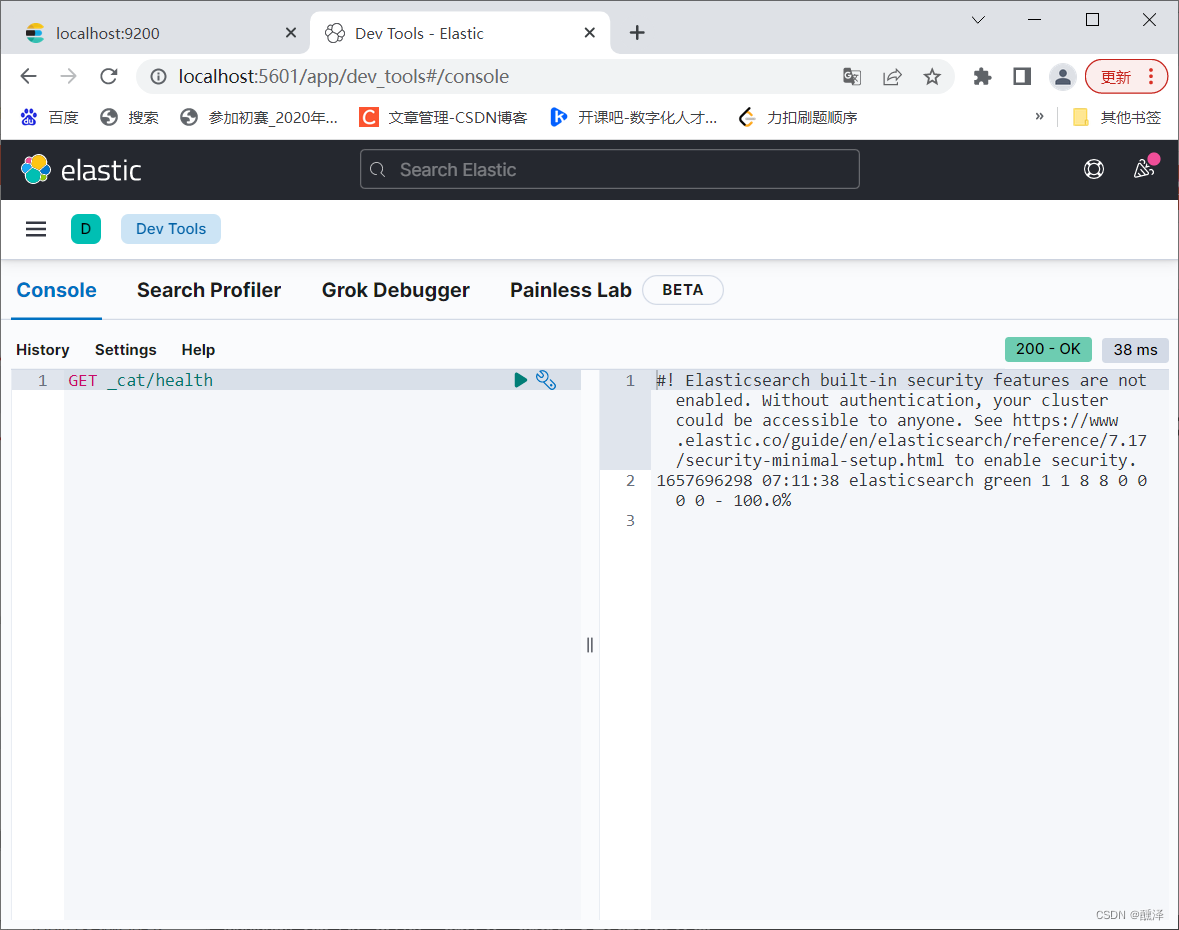Bookmark this page with the star
The width and height of the screenshot is (1179, 930).
click(932, 76)
